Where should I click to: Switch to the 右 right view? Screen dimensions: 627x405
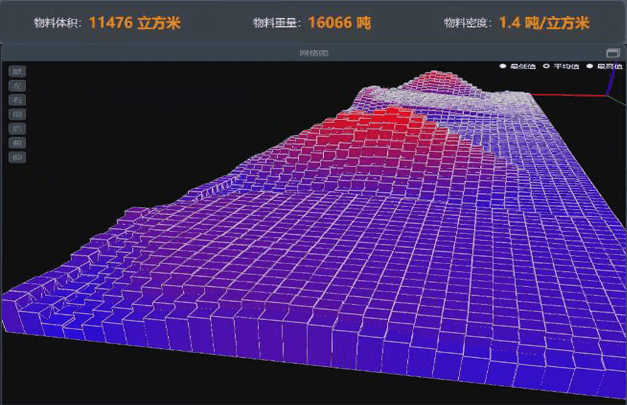tap(17, 100)
